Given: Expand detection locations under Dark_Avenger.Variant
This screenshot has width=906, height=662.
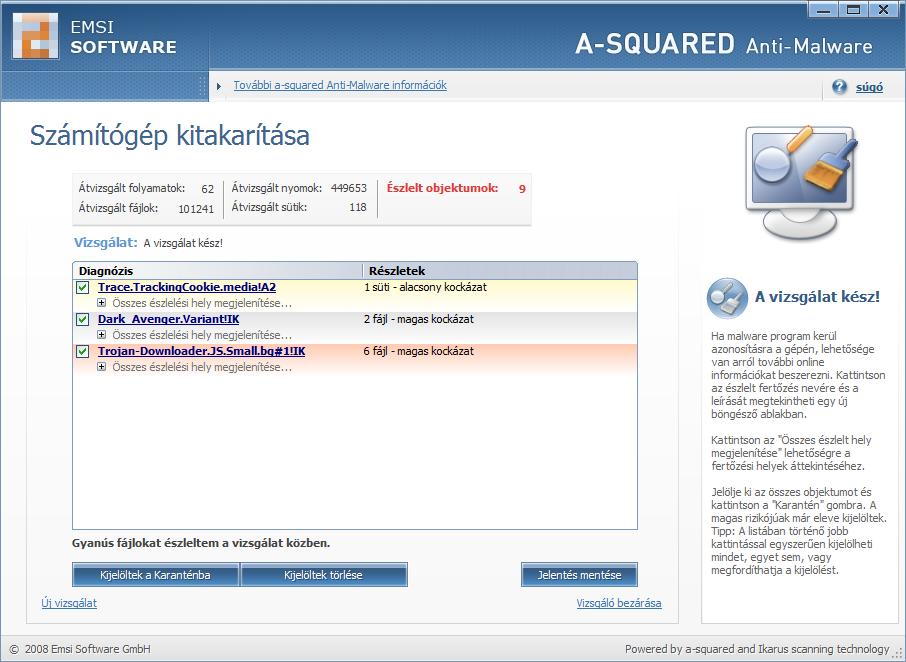Looking at the screenshot, I should point(102,335).
